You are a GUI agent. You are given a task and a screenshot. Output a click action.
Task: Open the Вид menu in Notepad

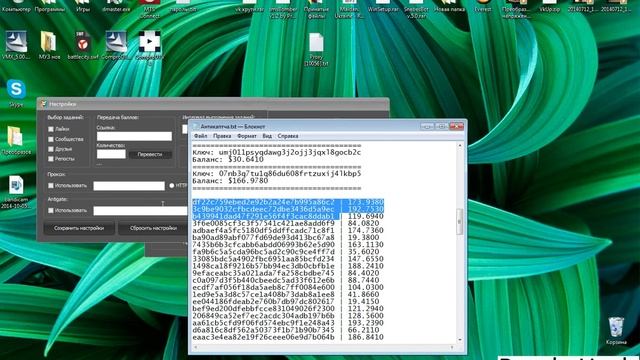pyautogui.click(x=267, y=136)
